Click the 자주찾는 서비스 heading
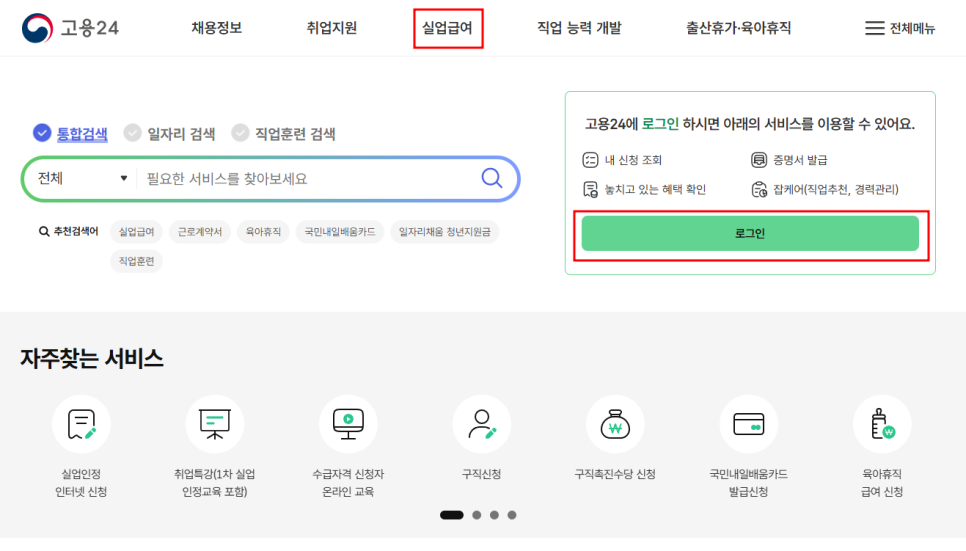This screenshot has width=966, height=551. point(92,358)
